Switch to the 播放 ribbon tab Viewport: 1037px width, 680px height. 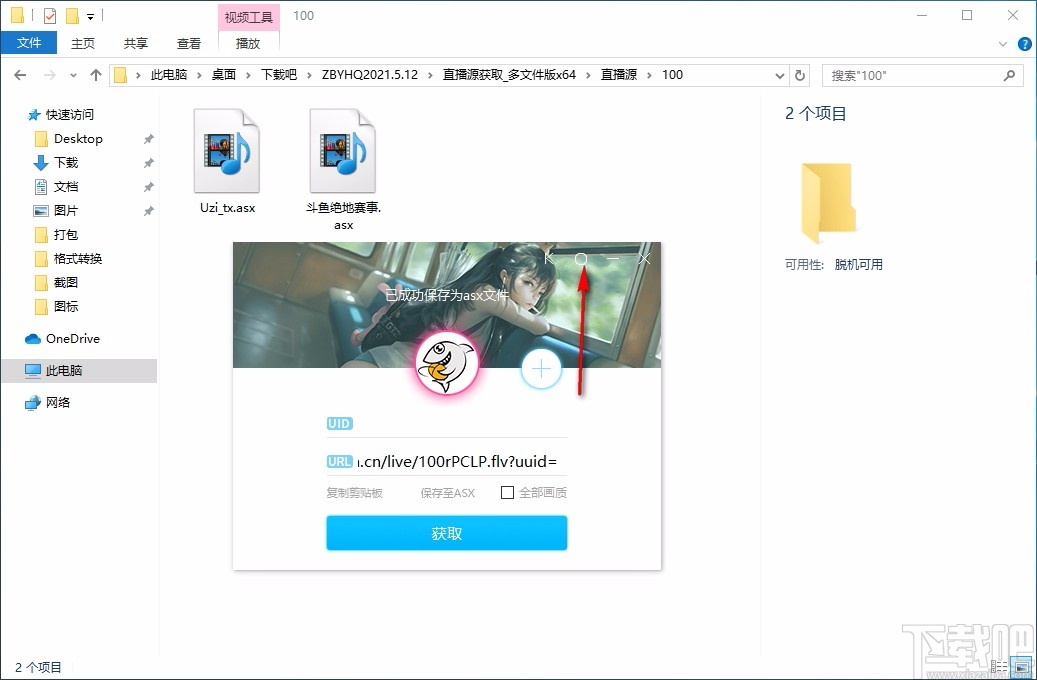coord(248,43)
